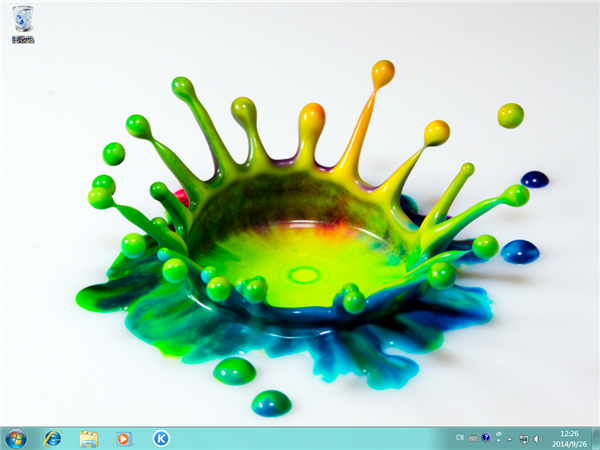The width and height of the screenshot is (600, 450).
Task: Click the Show Desktop strip at the taskbar edge
Action: pos(596,438)
